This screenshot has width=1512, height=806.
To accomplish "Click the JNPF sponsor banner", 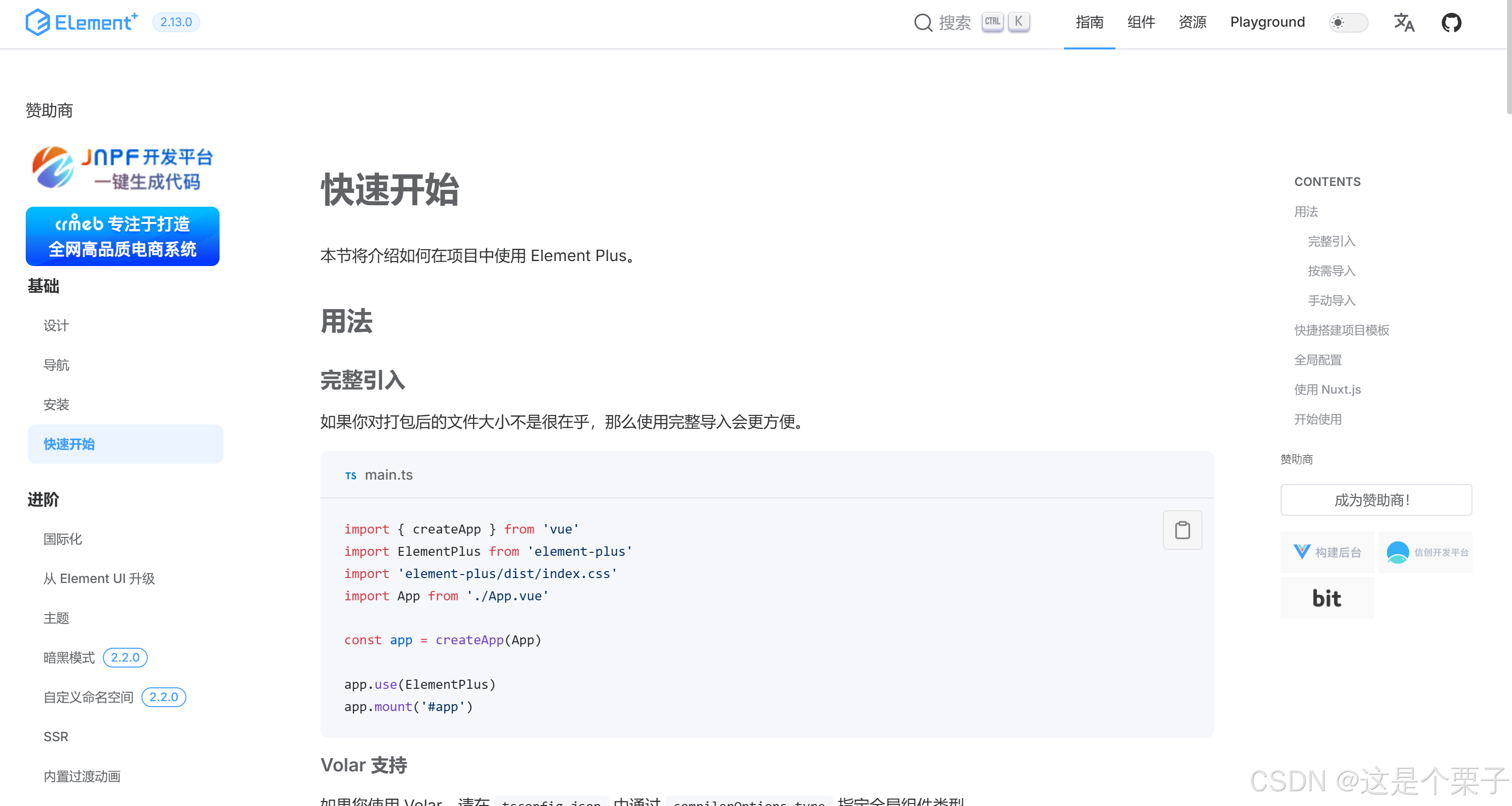I will pyautogui.click(x=123, y=169).
